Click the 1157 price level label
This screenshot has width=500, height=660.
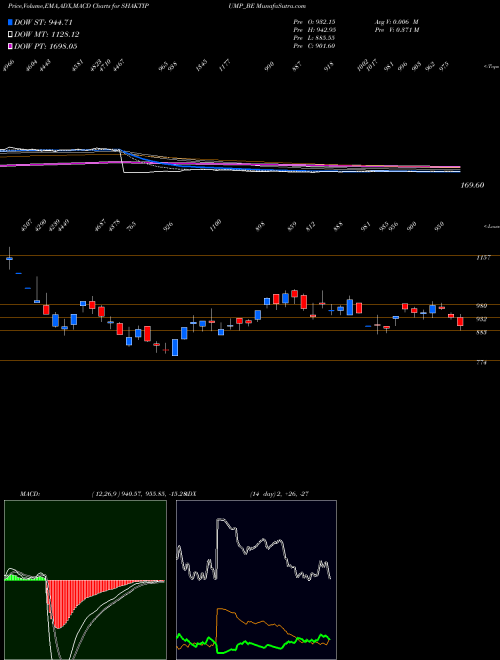pos(482,258)
